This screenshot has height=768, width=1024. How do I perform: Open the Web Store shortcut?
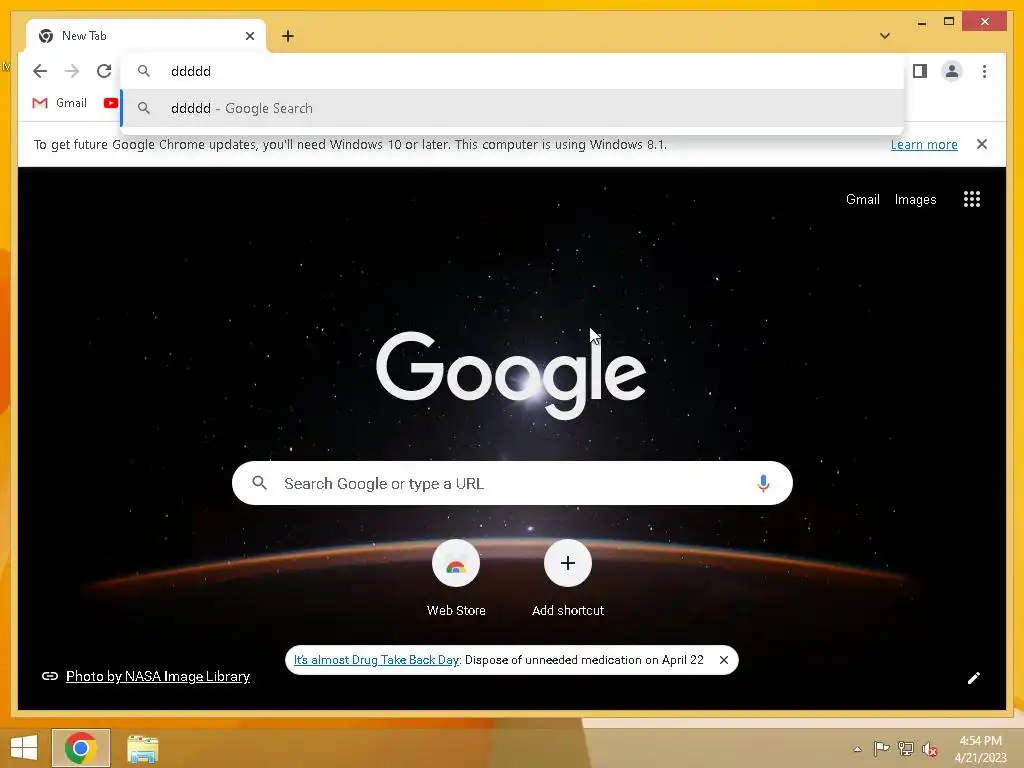[456, 579]
